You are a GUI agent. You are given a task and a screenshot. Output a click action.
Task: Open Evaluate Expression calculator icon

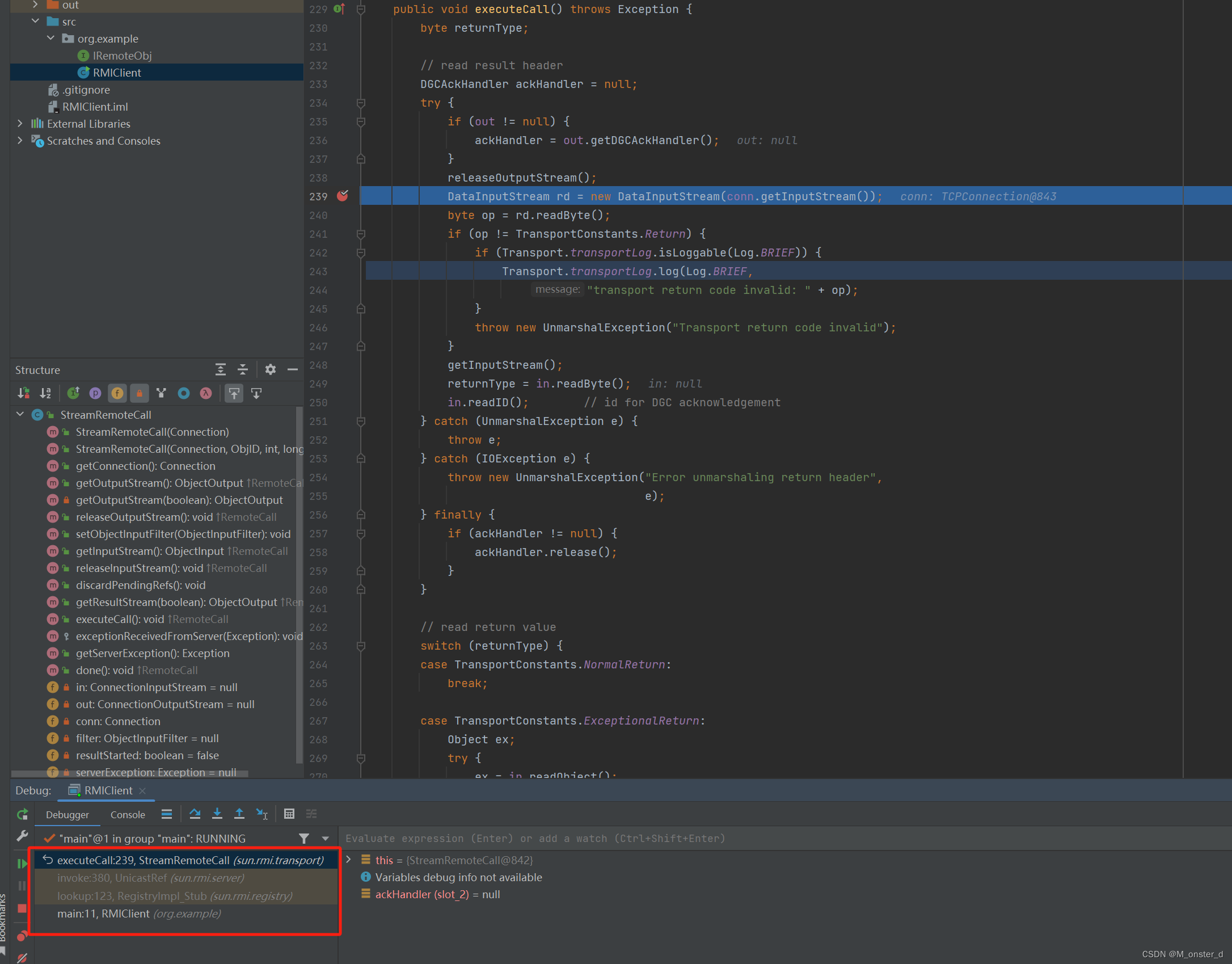289,814
